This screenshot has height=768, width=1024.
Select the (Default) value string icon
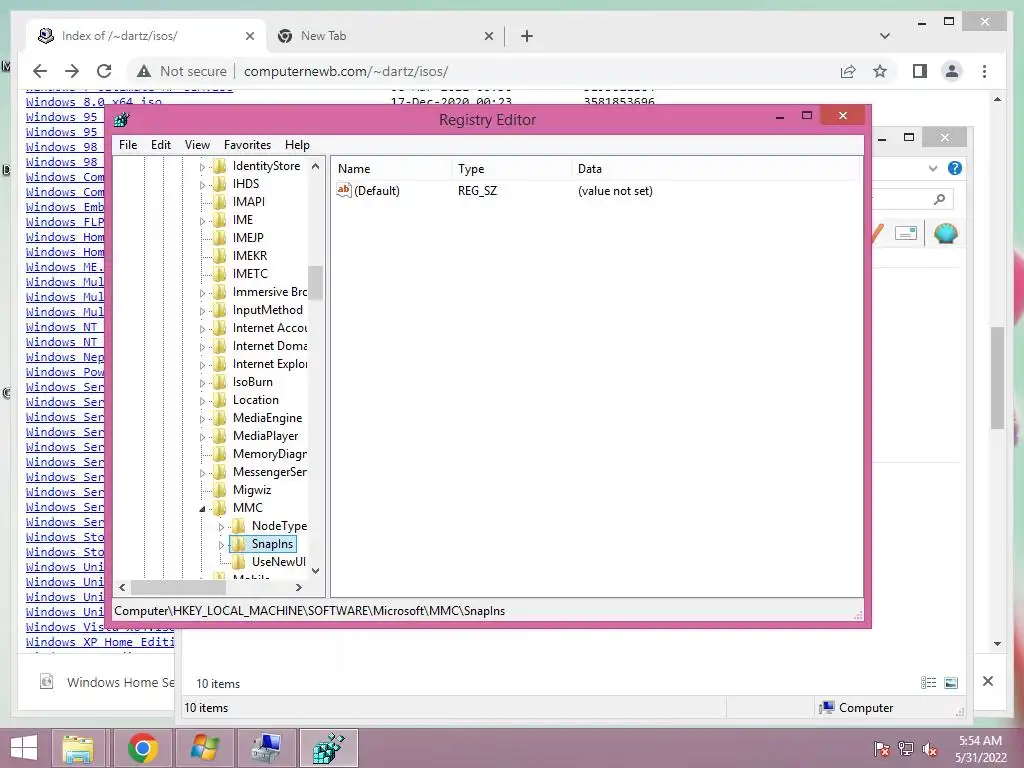click(x=344, y=190)
